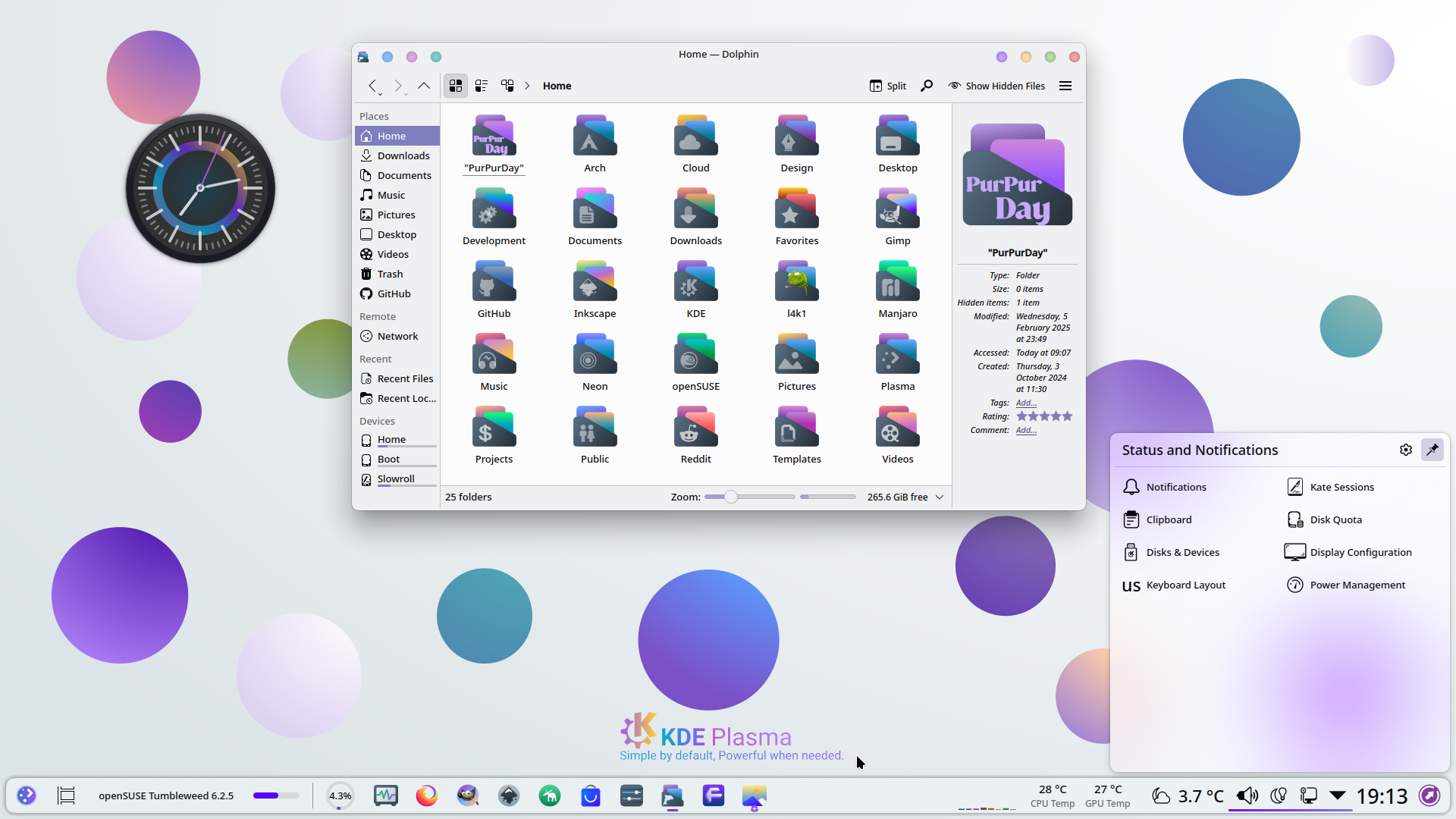Toggle Split view in Dolphin
The image size is (1456, 819).
point(888,86)
